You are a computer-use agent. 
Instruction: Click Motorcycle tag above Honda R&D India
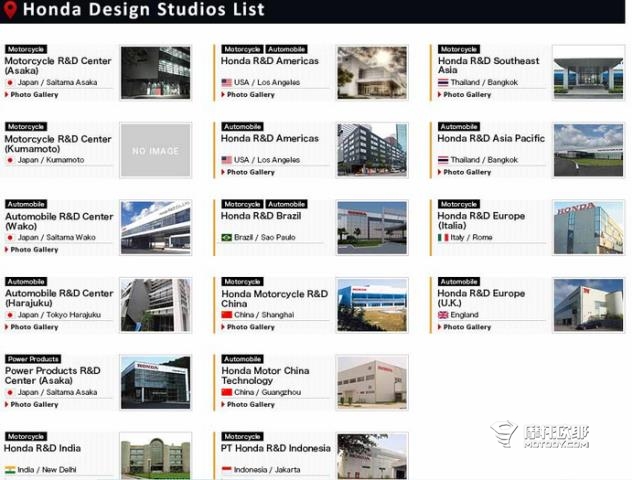26,436
